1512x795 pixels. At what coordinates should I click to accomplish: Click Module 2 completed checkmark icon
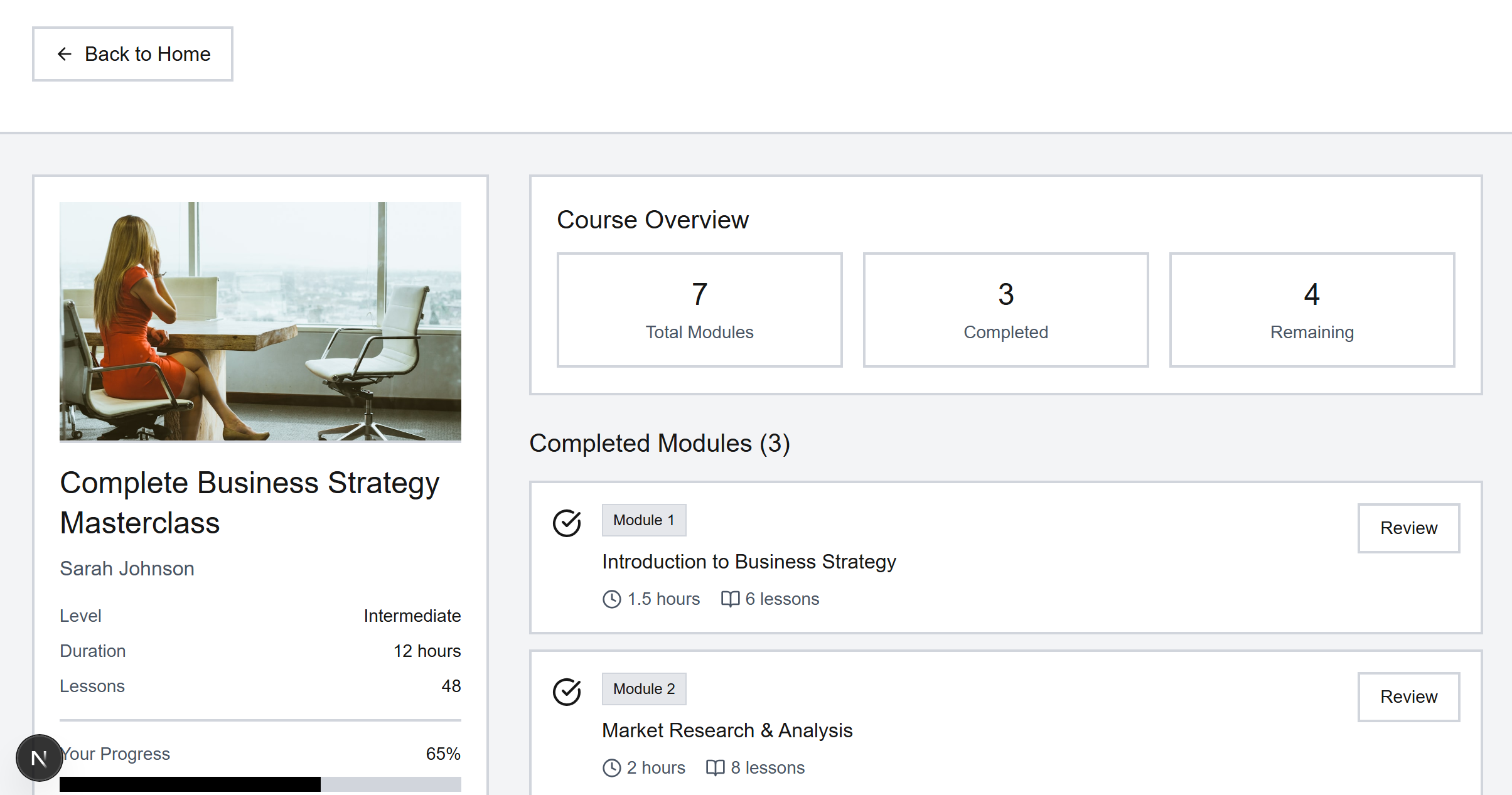click(x=567, y=691)
